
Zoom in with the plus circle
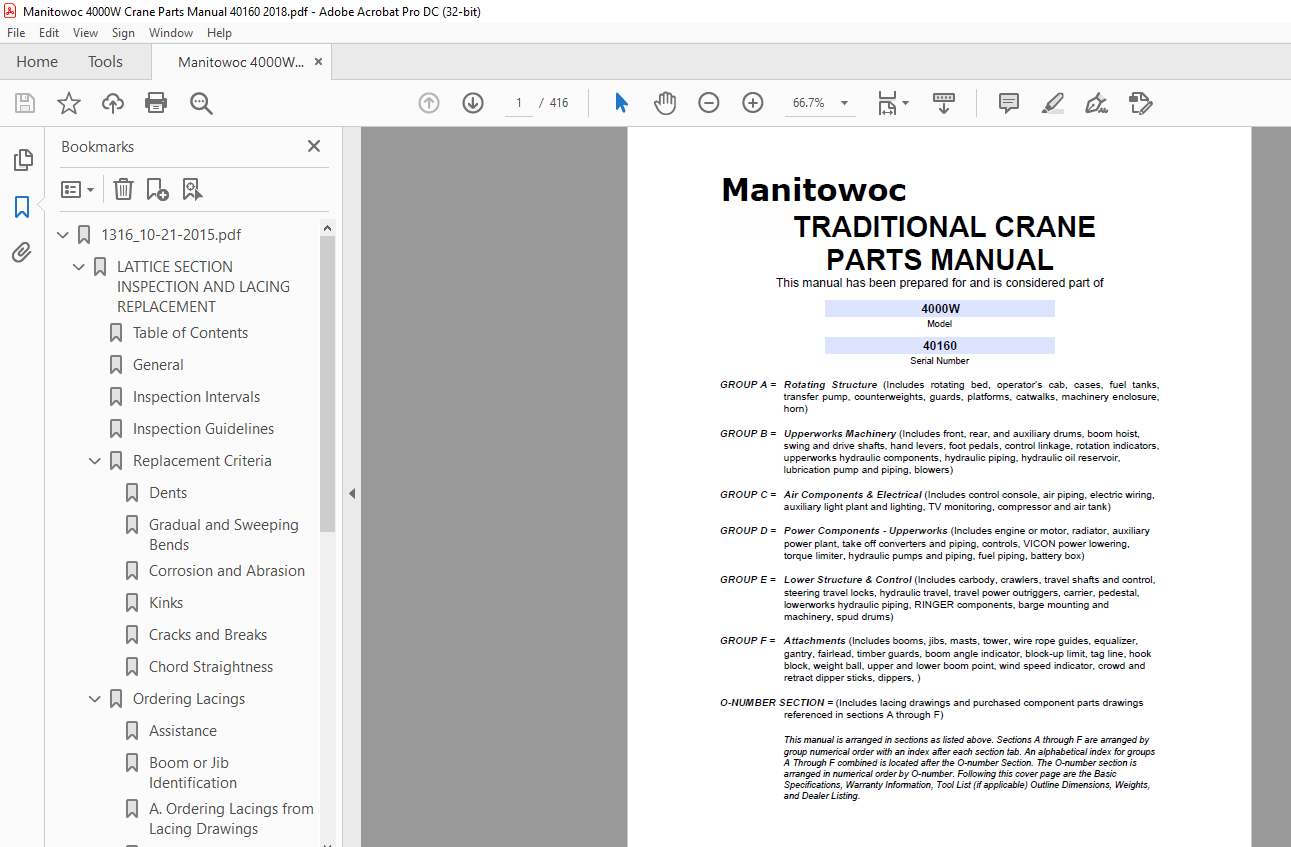coord(753,103)
